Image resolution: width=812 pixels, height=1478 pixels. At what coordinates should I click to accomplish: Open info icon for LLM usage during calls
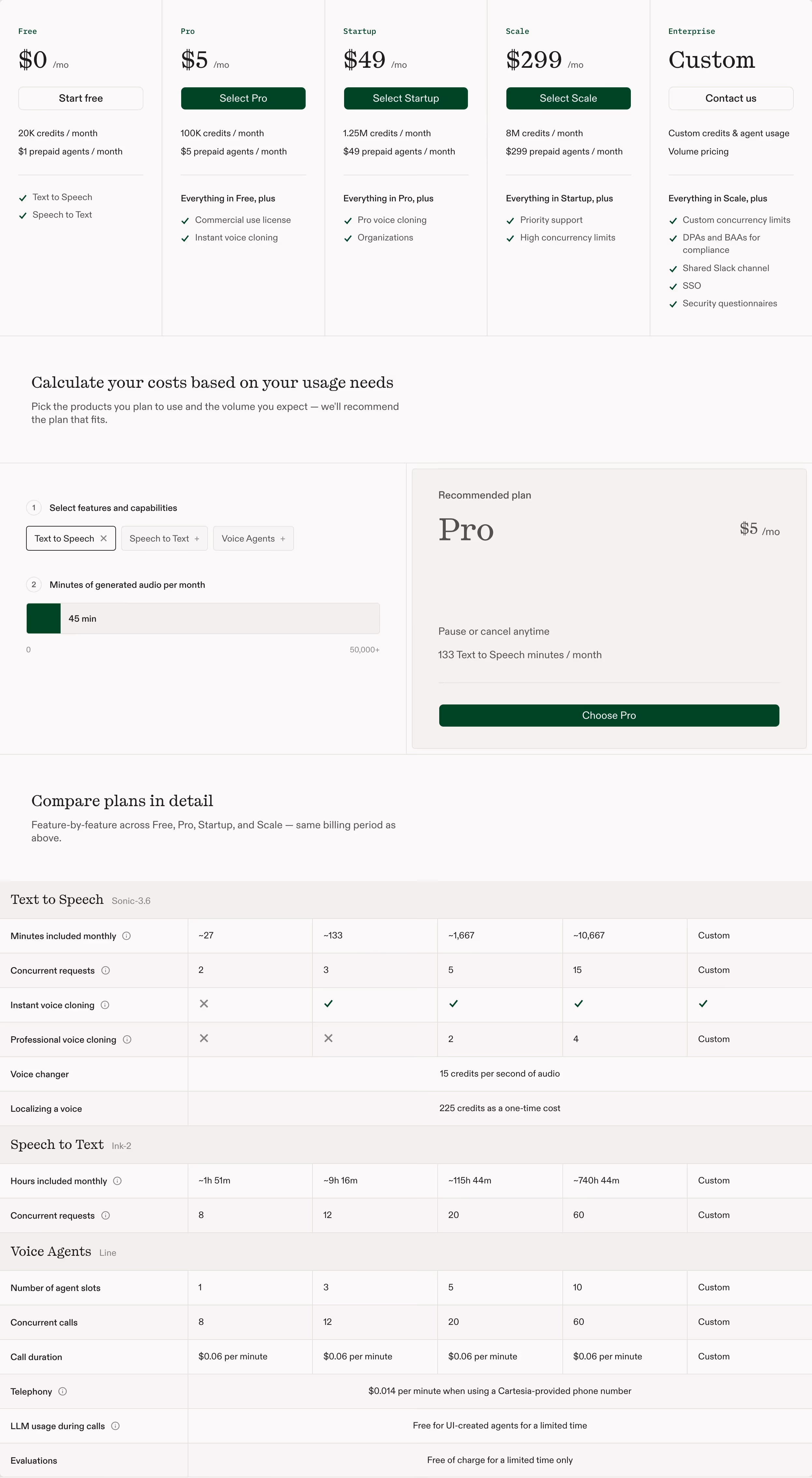tap(115, 1426)
